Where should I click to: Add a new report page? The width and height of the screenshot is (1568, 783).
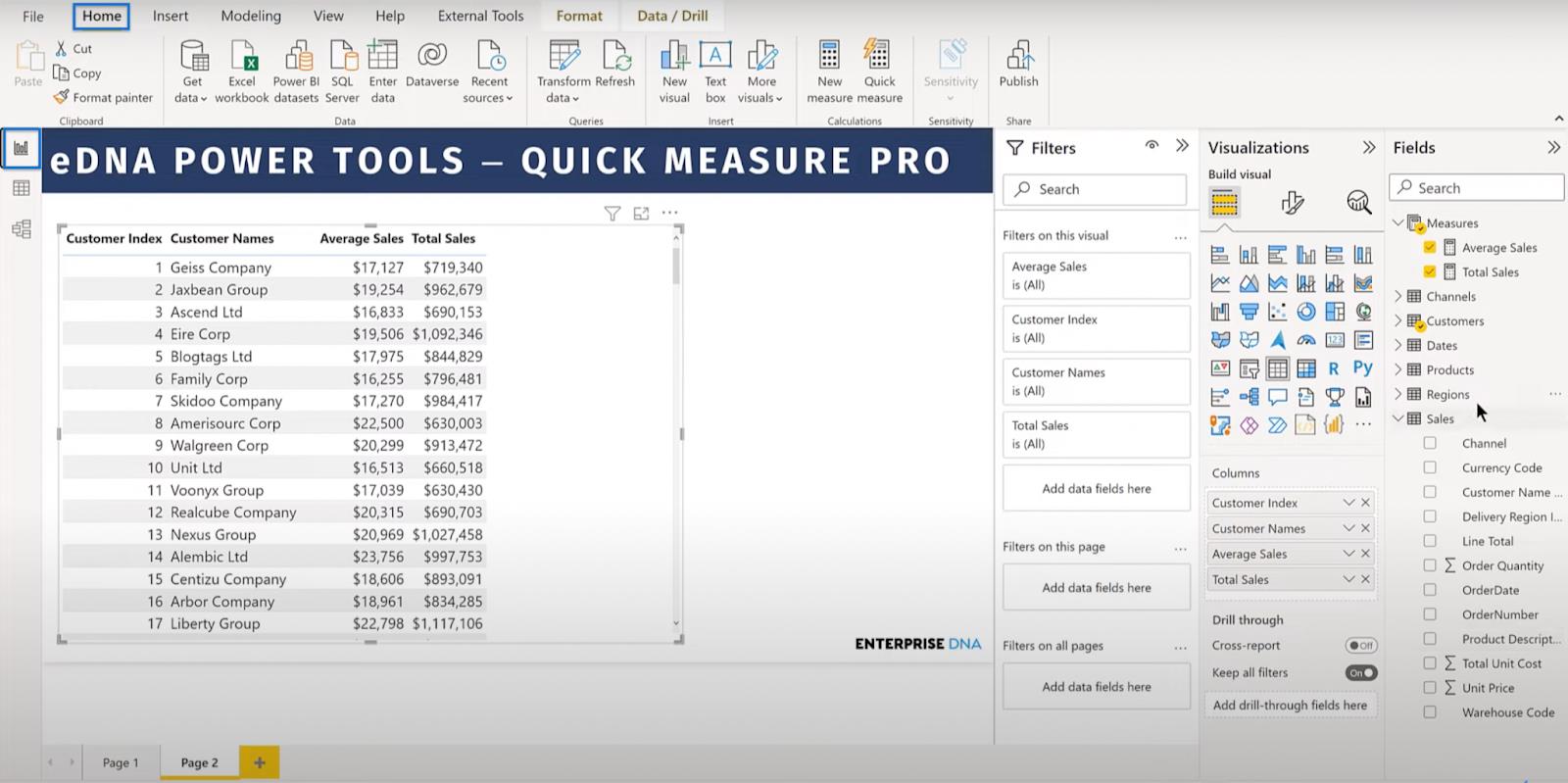pos(259,762)
